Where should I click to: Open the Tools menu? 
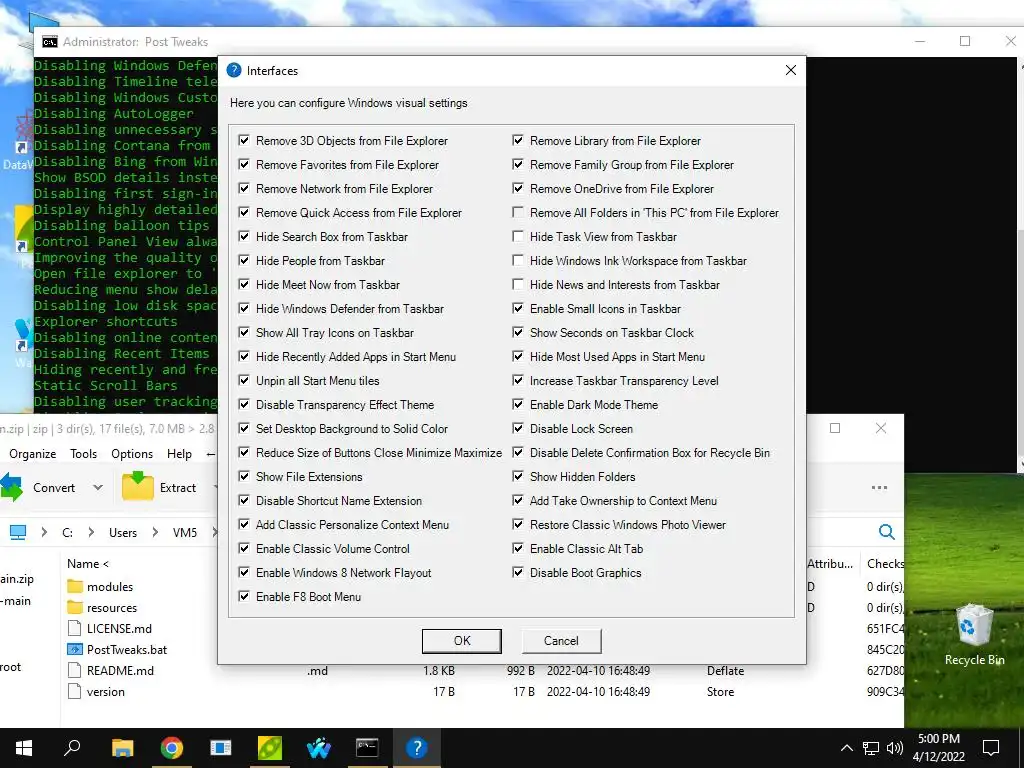(84, 453)
